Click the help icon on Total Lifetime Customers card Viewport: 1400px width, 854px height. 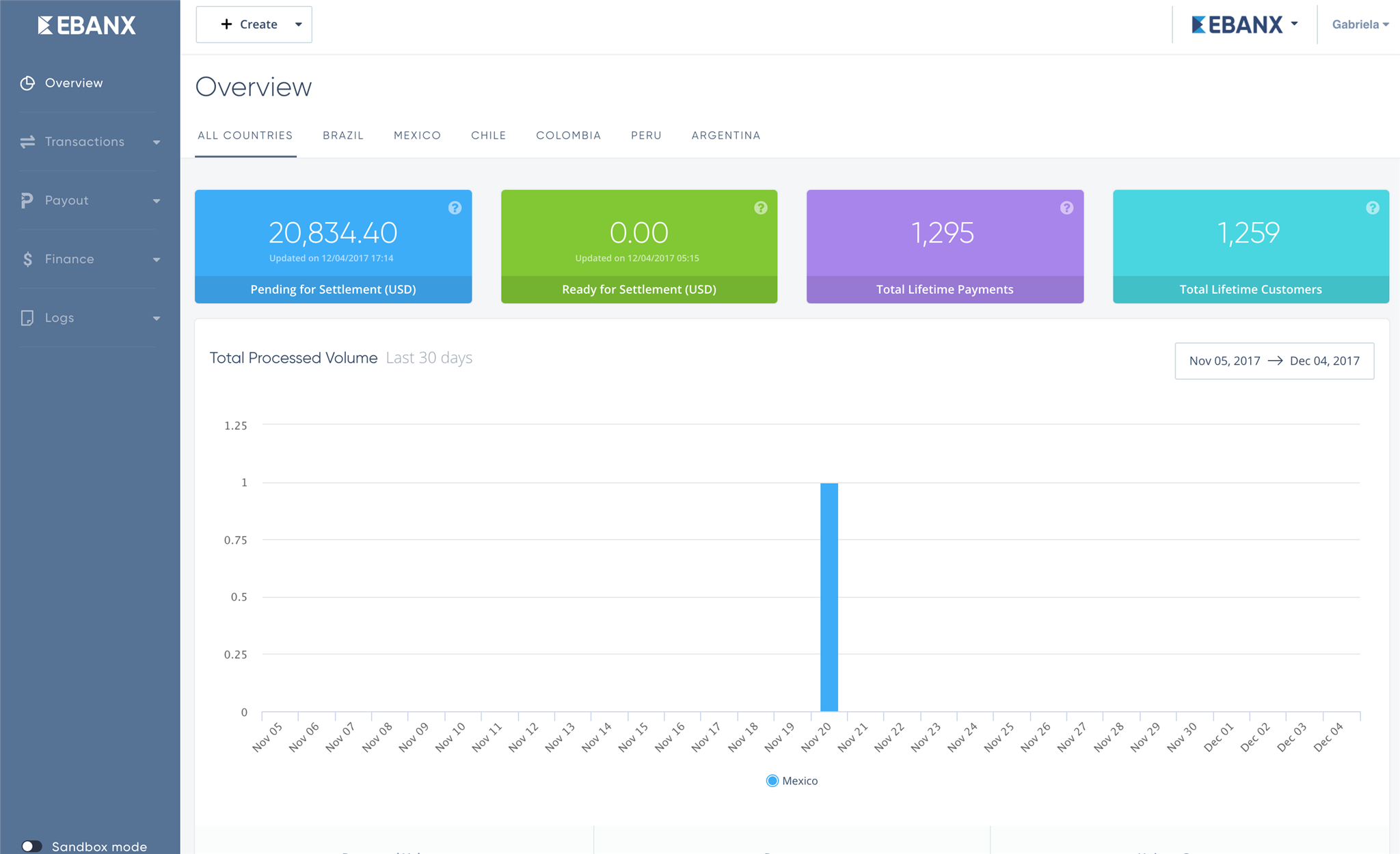(x=1373, y=208)
